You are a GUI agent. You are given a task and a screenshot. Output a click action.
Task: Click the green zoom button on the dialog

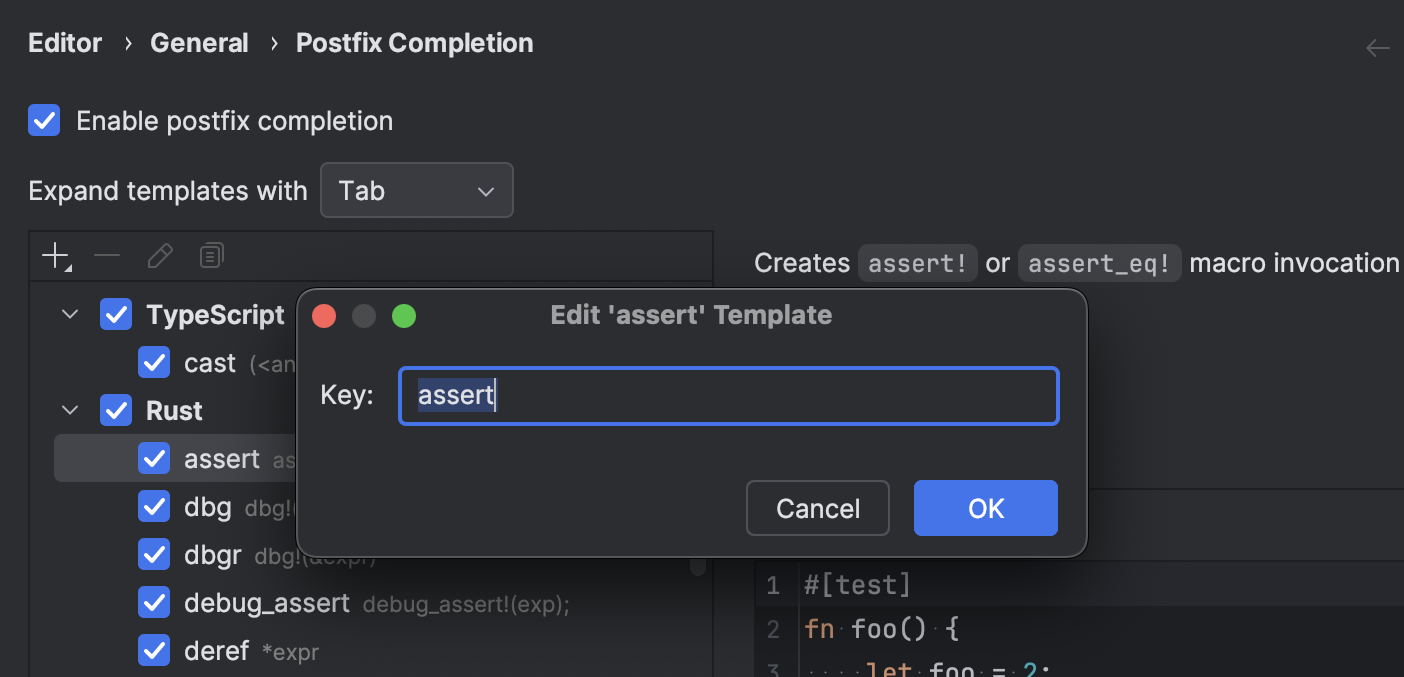click(404, 315)
